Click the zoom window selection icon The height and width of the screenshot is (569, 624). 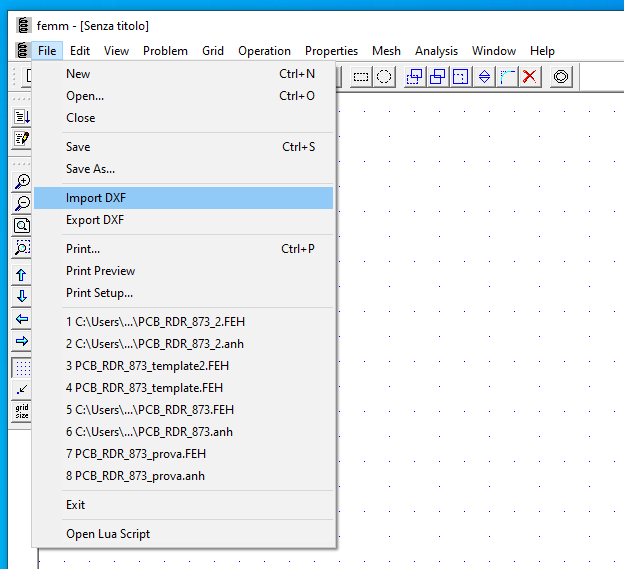21,247
